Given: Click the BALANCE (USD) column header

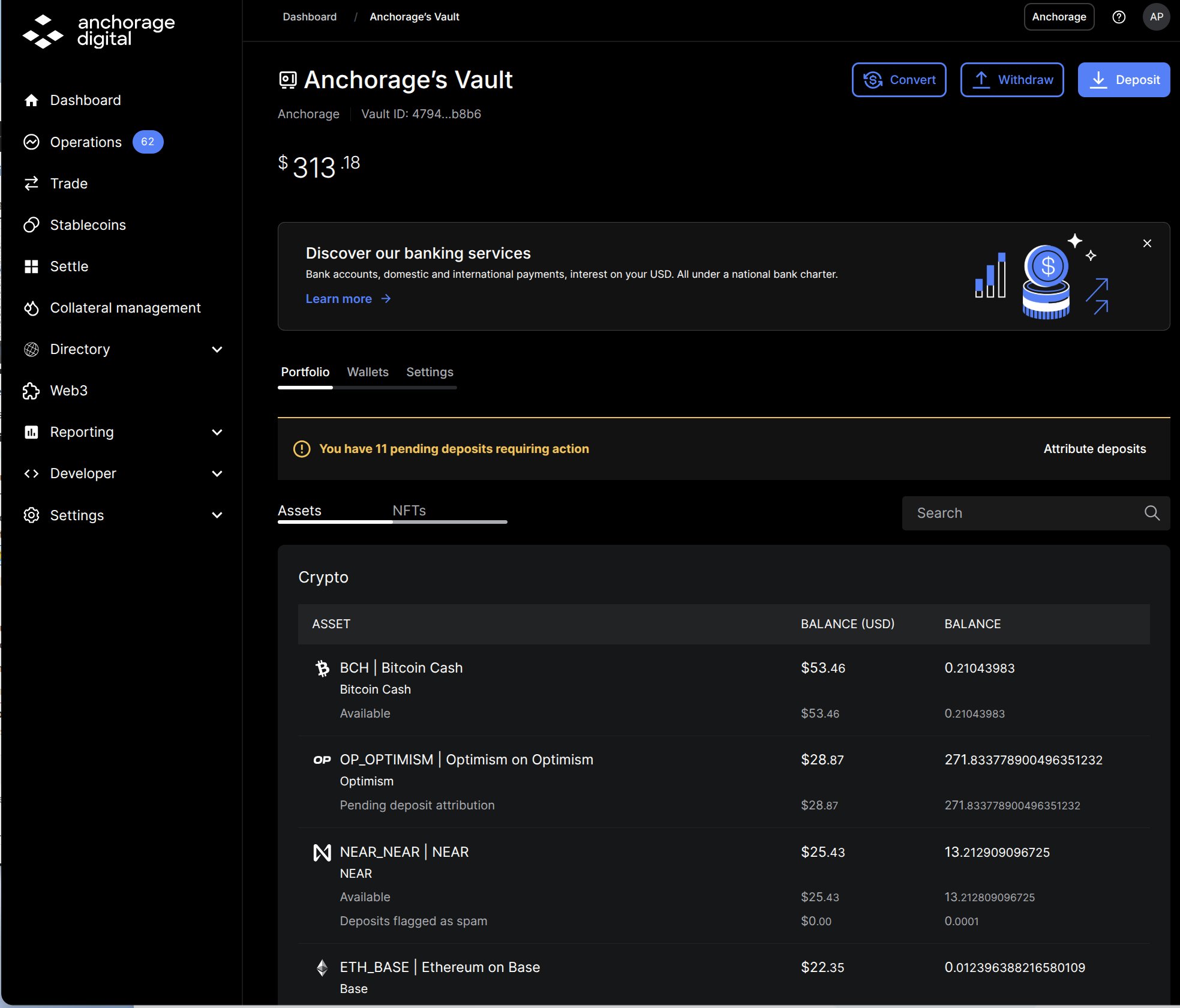Looking at the screenshot, I should click(848, 624).
